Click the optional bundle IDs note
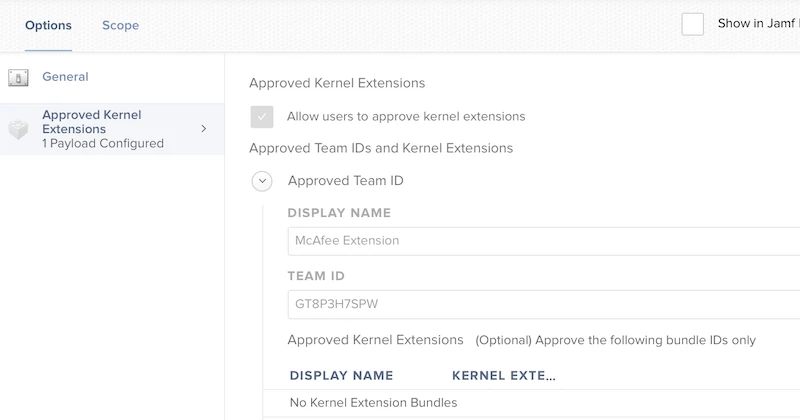This screenshot has height=420, width=800. point(615,340)
